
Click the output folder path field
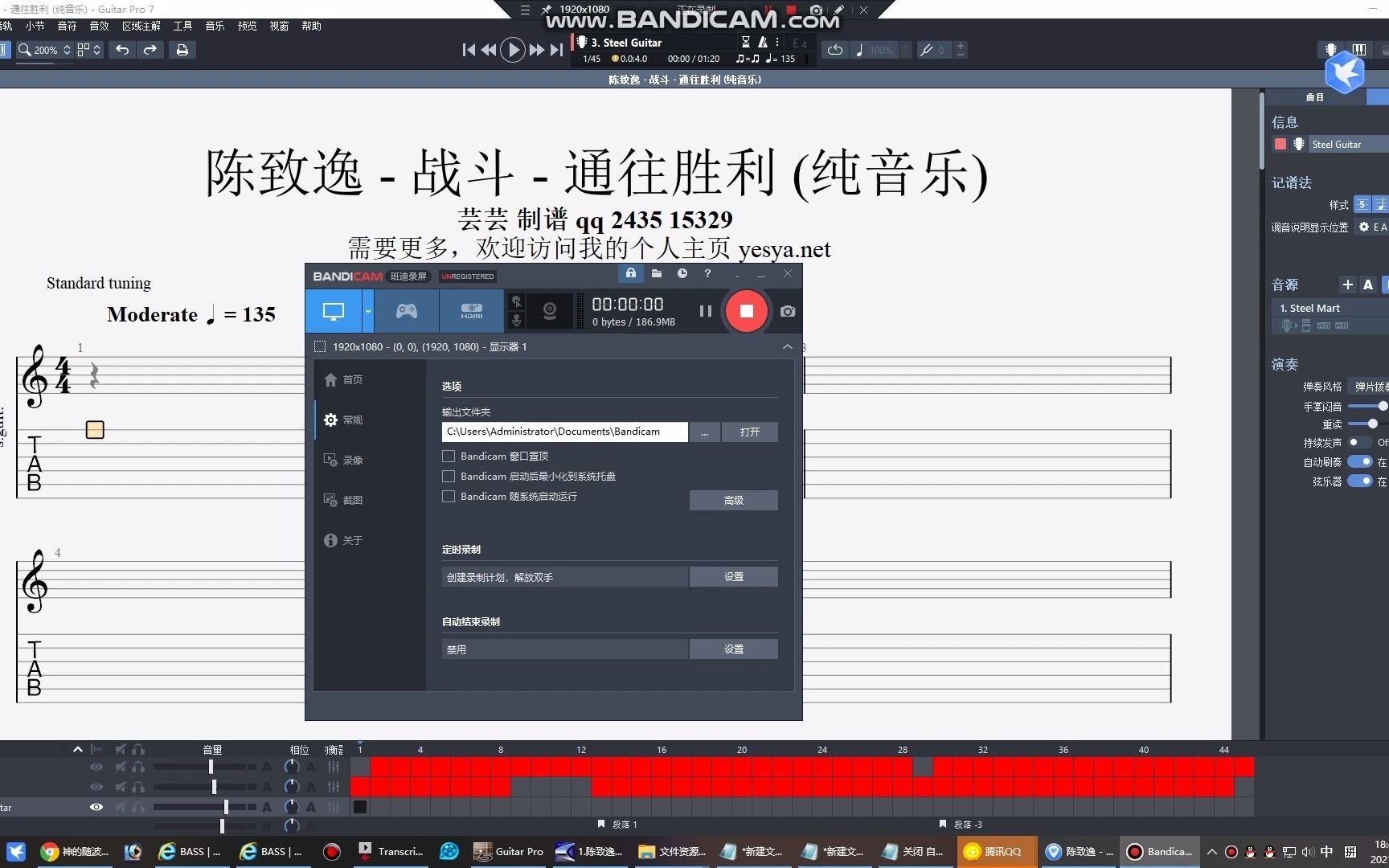tap(564, 432)
